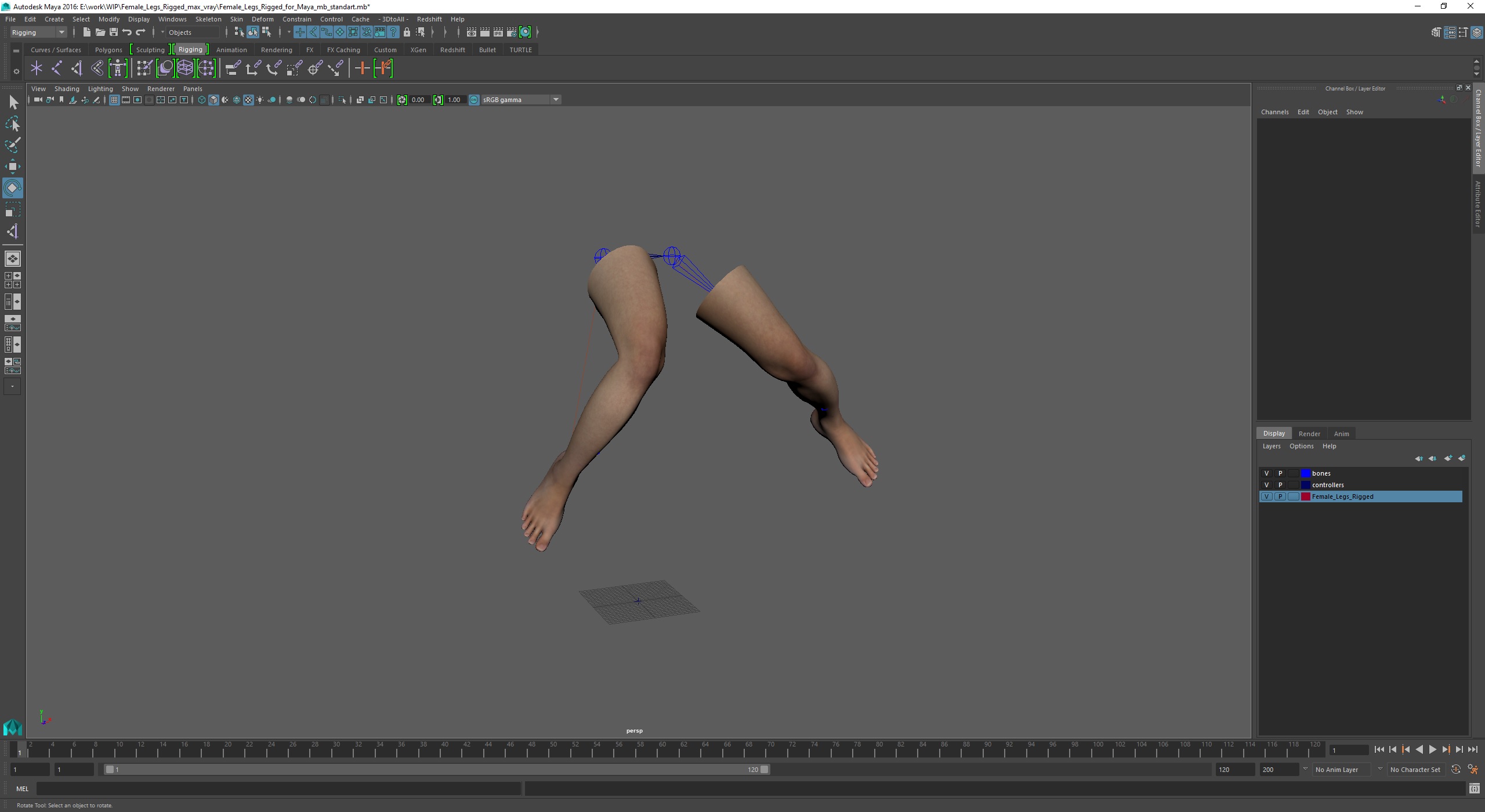
Task: Undo last action with the undo arrow
Action: pos(127,32)
